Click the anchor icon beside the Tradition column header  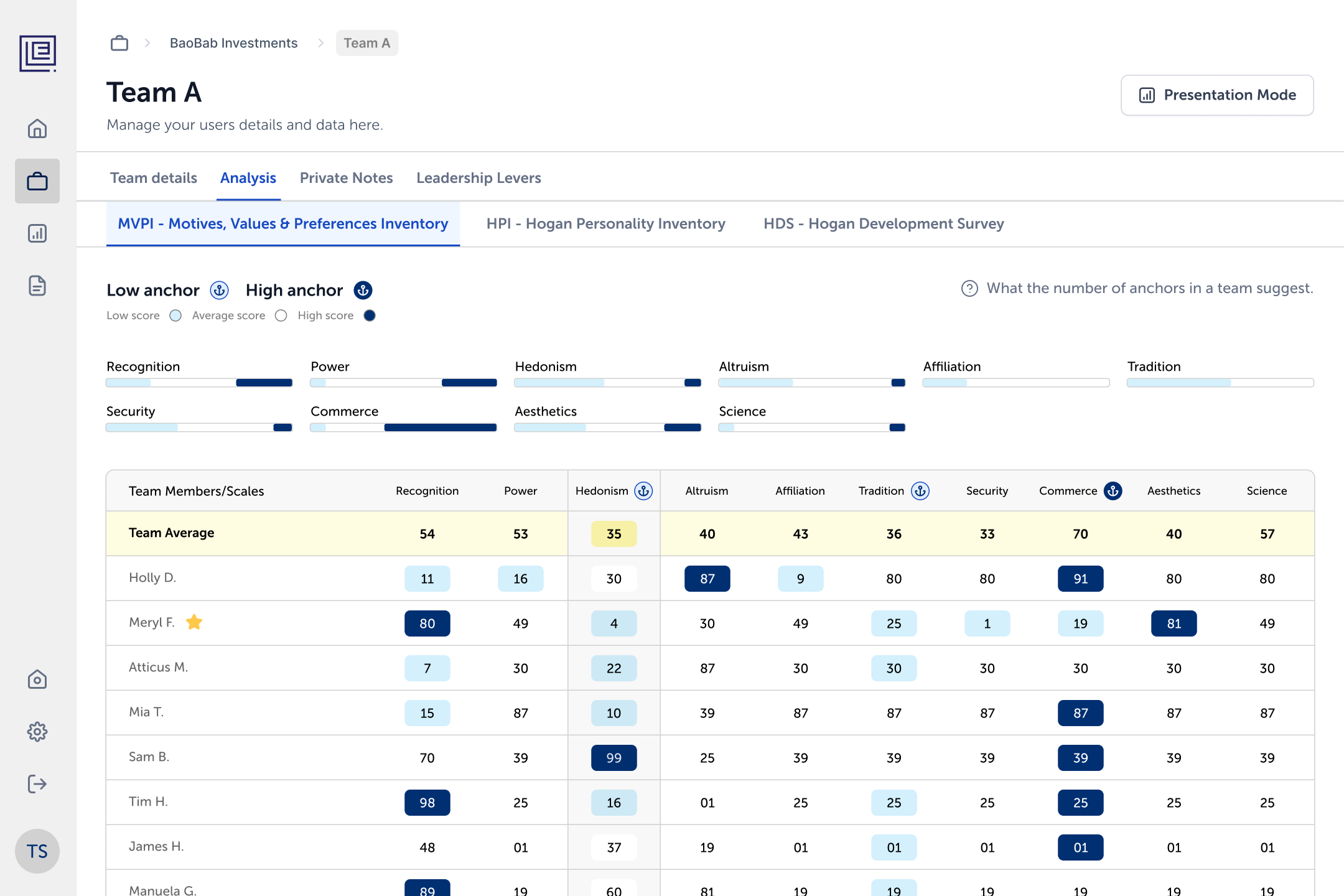tap(920, 491)
